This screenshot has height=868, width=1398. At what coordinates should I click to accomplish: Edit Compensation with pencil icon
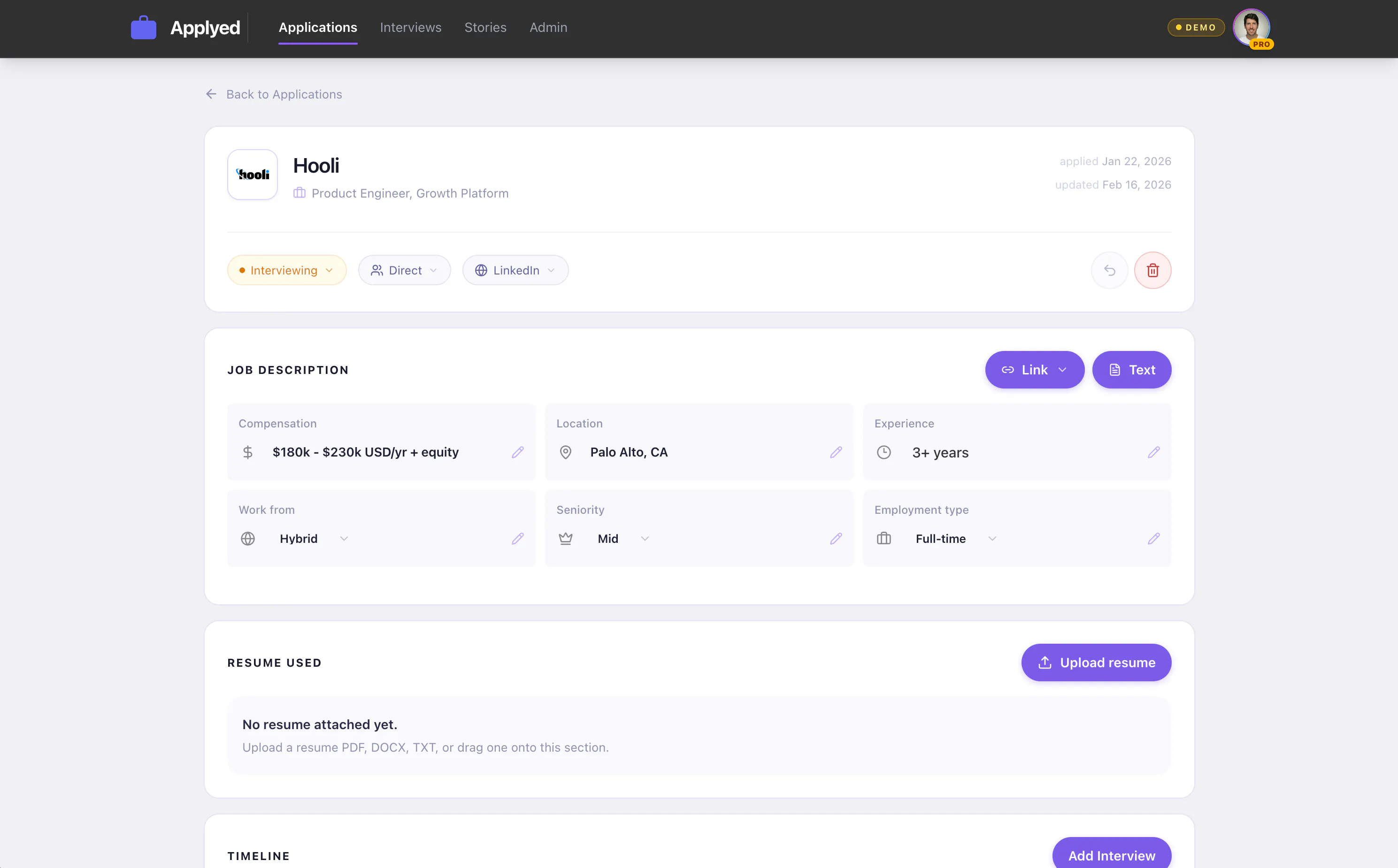coord(518,452)
